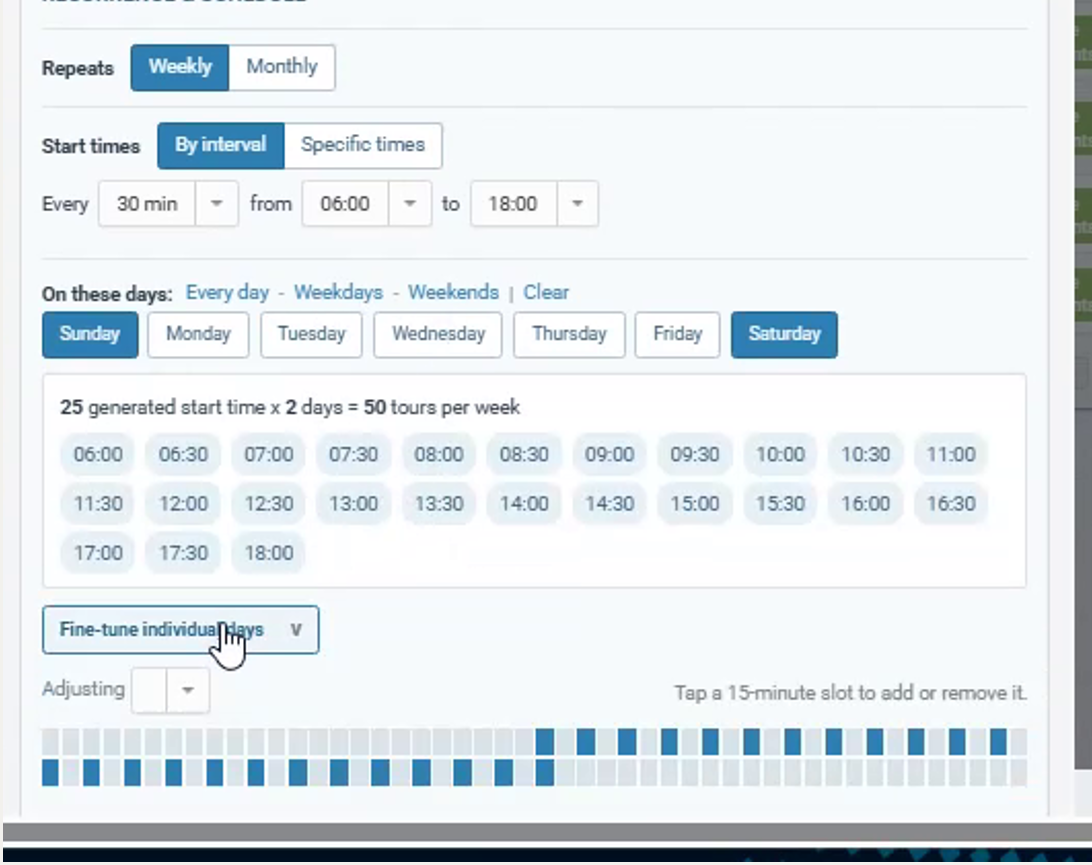Viewport: 1092px width, 865px height.
Task: Toggle the Saturday day button
Action: click(784, 335)
